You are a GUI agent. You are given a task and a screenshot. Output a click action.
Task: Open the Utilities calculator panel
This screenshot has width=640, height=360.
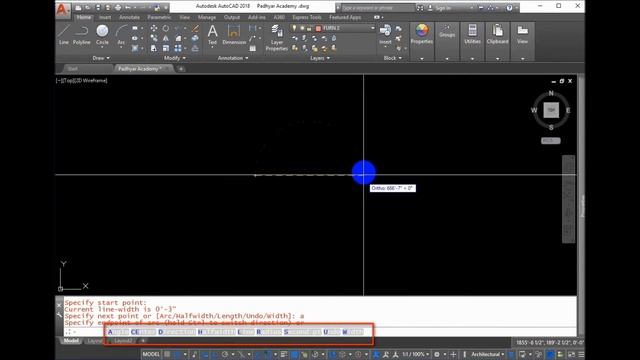[x=472, y=33]
